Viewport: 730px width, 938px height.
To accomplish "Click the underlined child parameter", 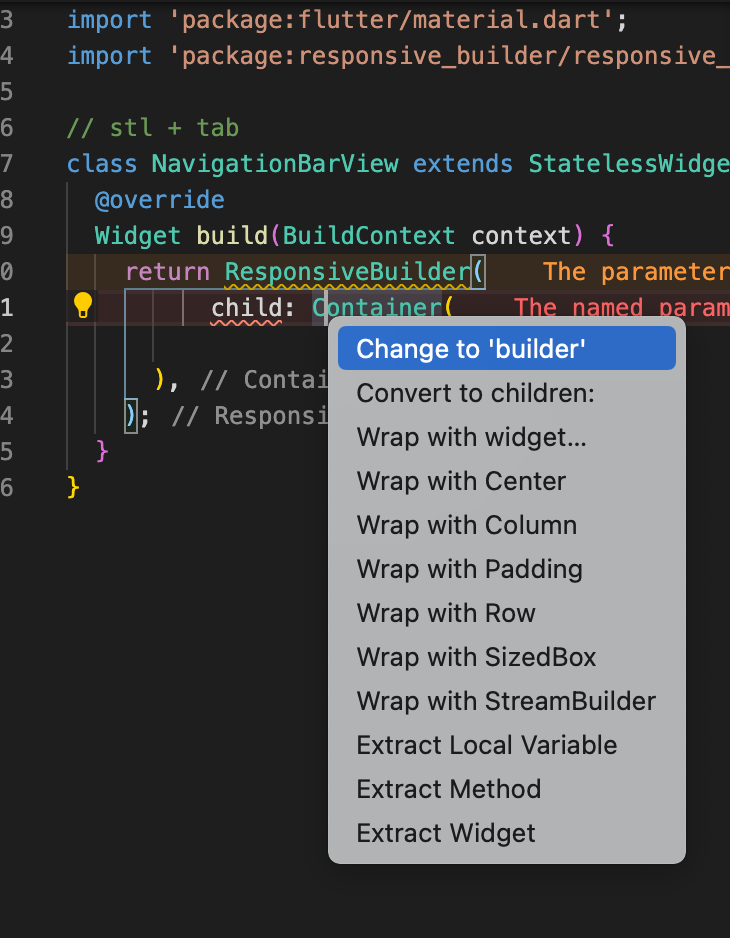I will pyautogui.click(x=245, y=307).
